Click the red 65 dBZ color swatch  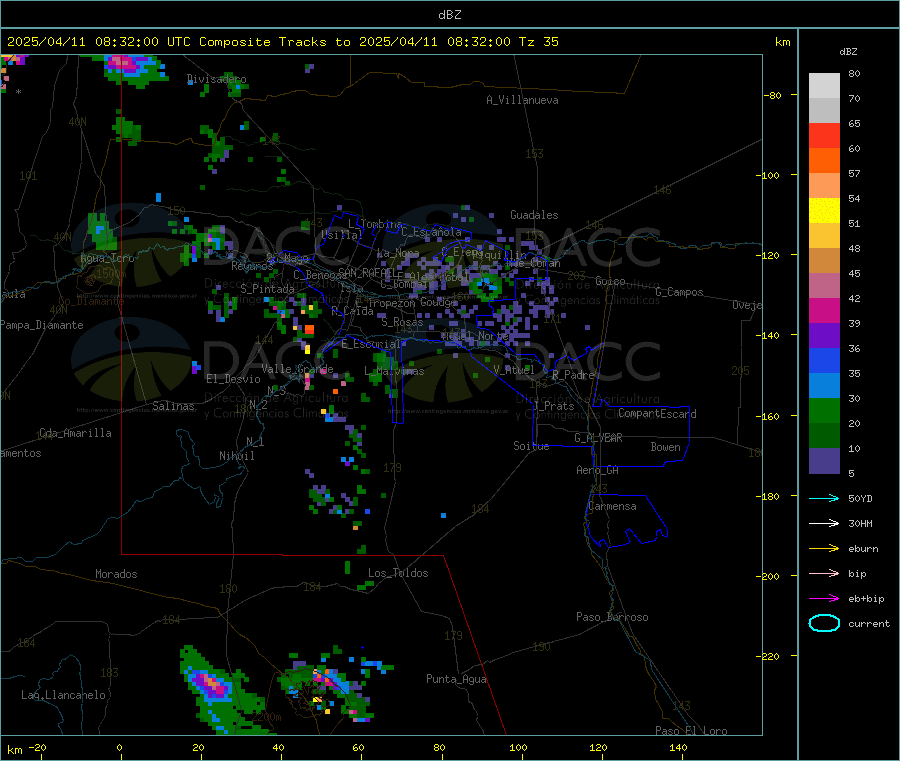(824, 135)
